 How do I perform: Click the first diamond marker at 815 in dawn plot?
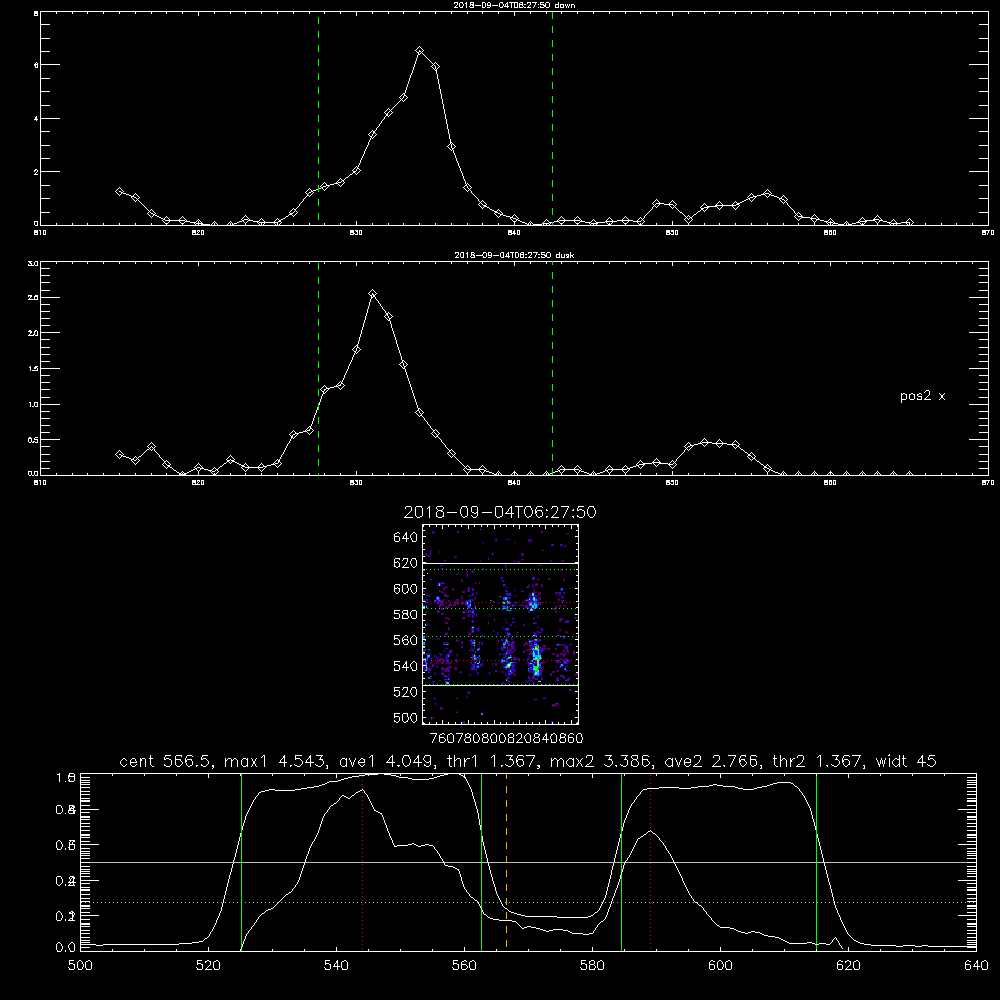[119, 191]
